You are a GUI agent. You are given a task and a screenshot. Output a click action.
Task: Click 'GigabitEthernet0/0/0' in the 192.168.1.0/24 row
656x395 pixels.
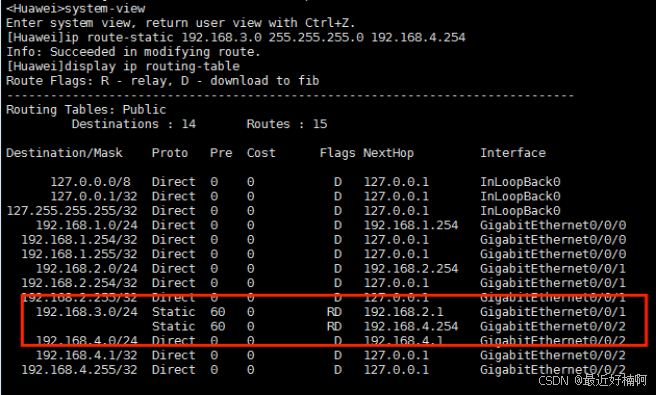(553, 225)
